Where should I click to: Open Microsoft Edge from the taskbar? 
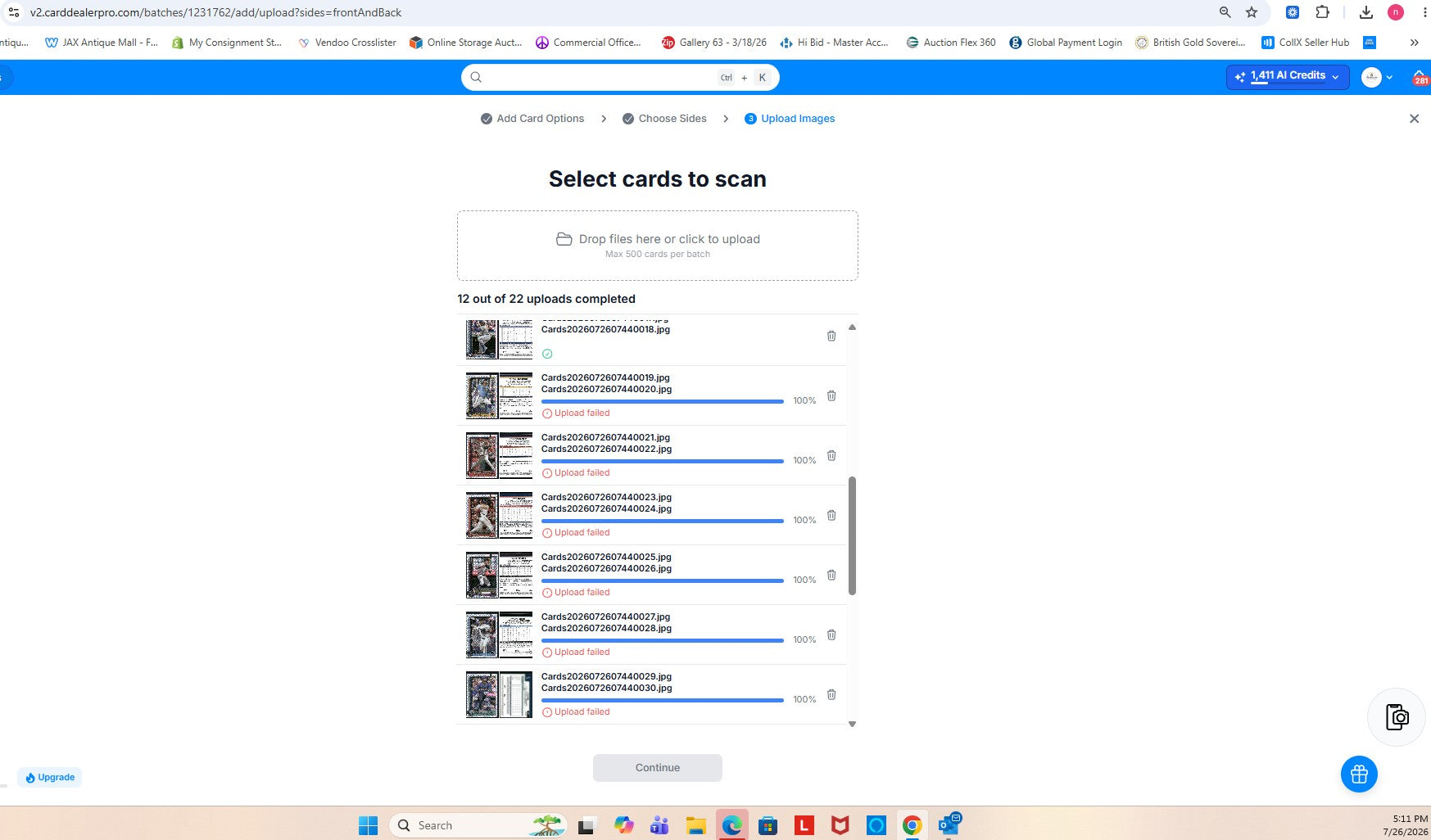coord(731,825)
